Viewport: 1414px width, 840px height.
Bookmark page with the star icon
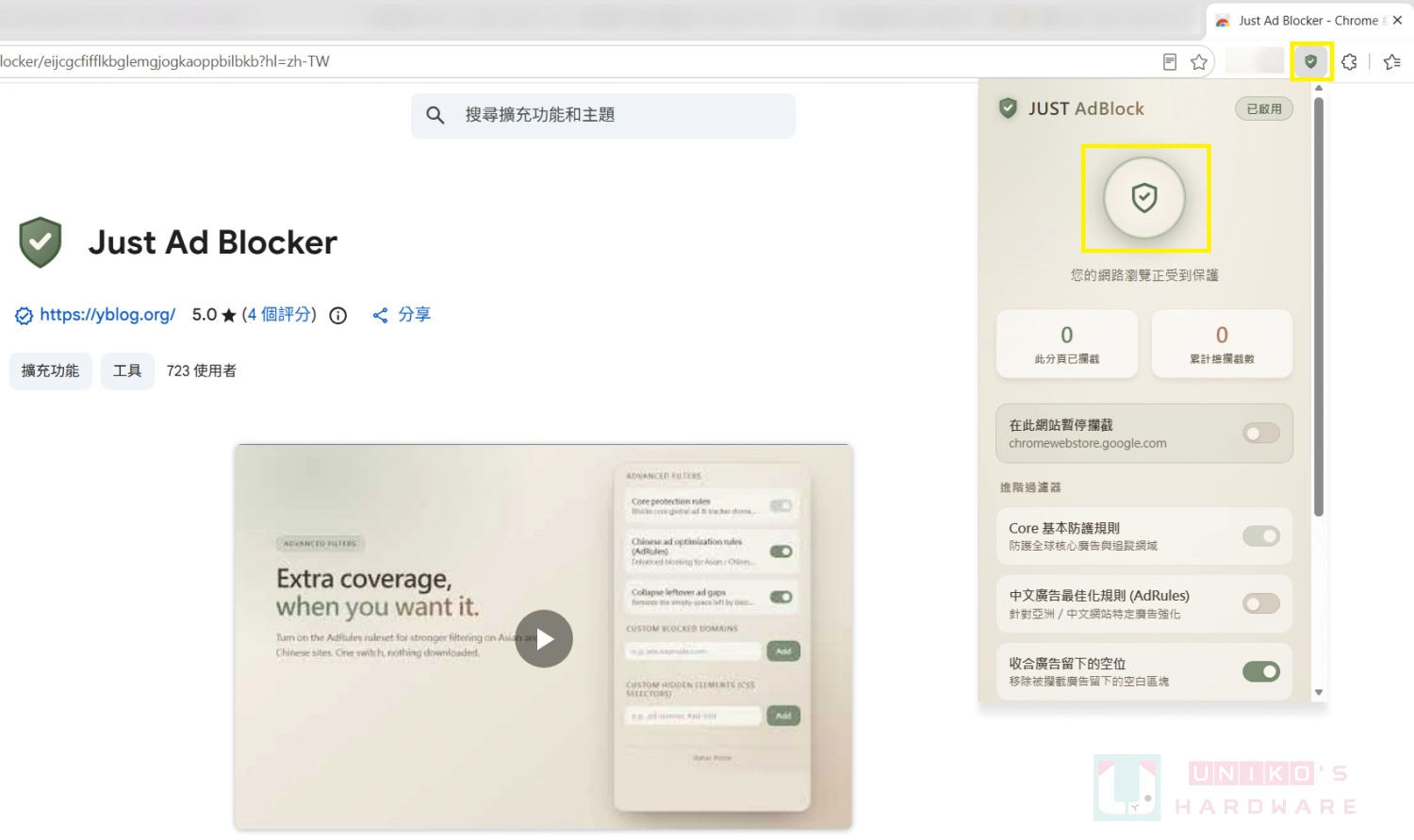(1199, 62)
